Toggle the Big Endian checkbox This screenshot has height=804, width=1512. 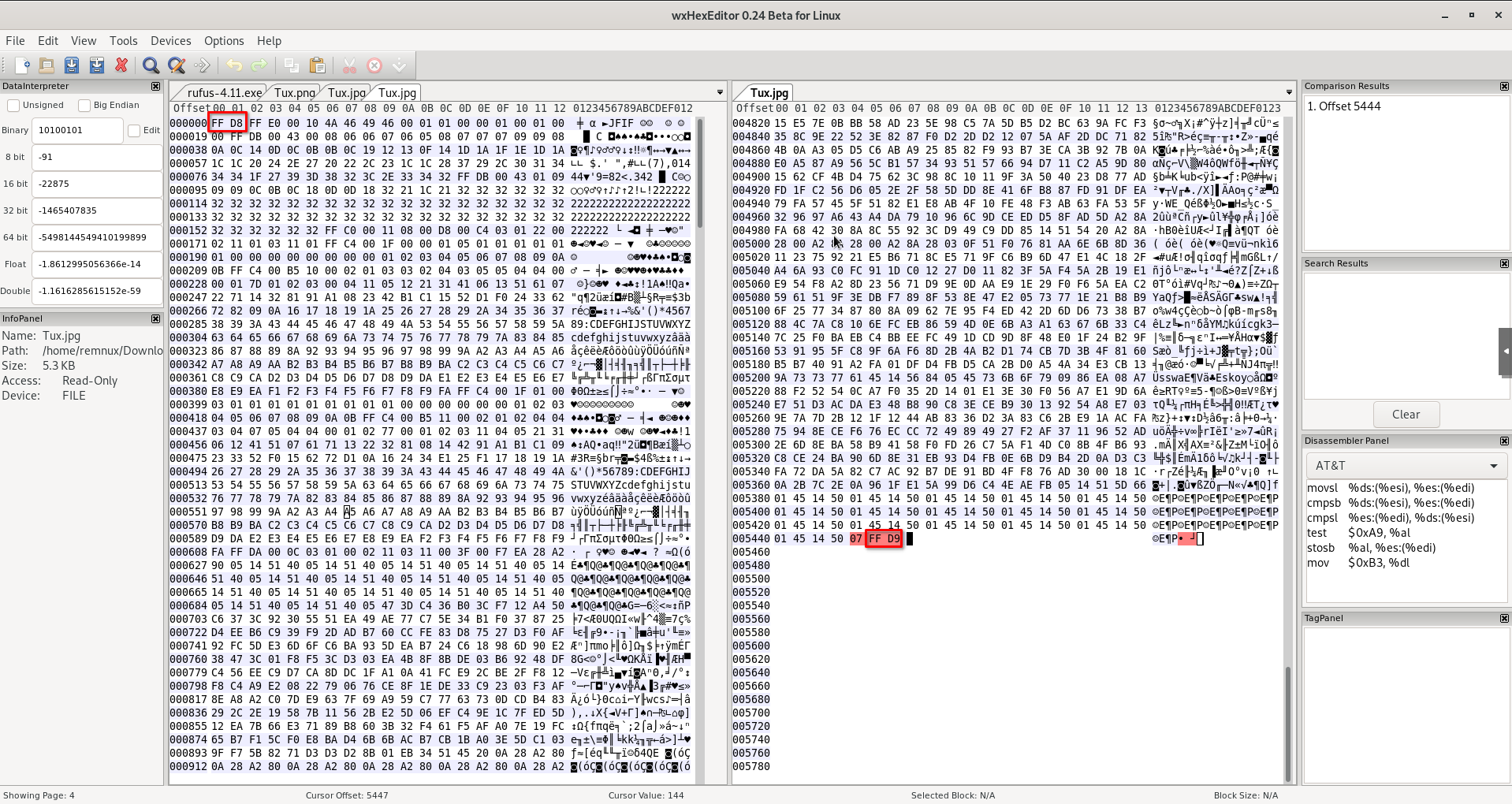click(84, 106)
